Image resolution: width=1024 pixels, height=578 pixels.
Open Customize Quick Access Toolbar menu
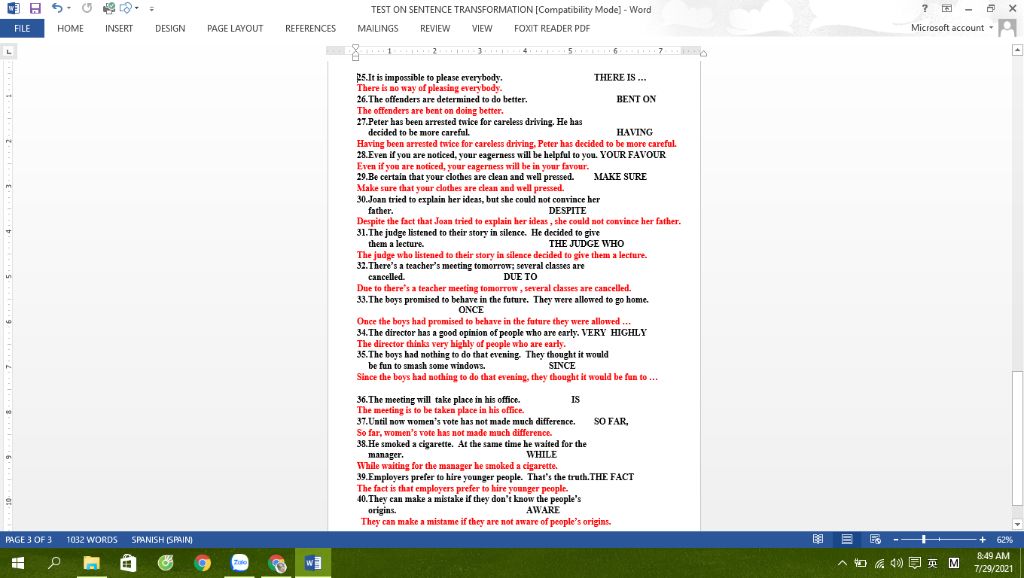[152, 9]
